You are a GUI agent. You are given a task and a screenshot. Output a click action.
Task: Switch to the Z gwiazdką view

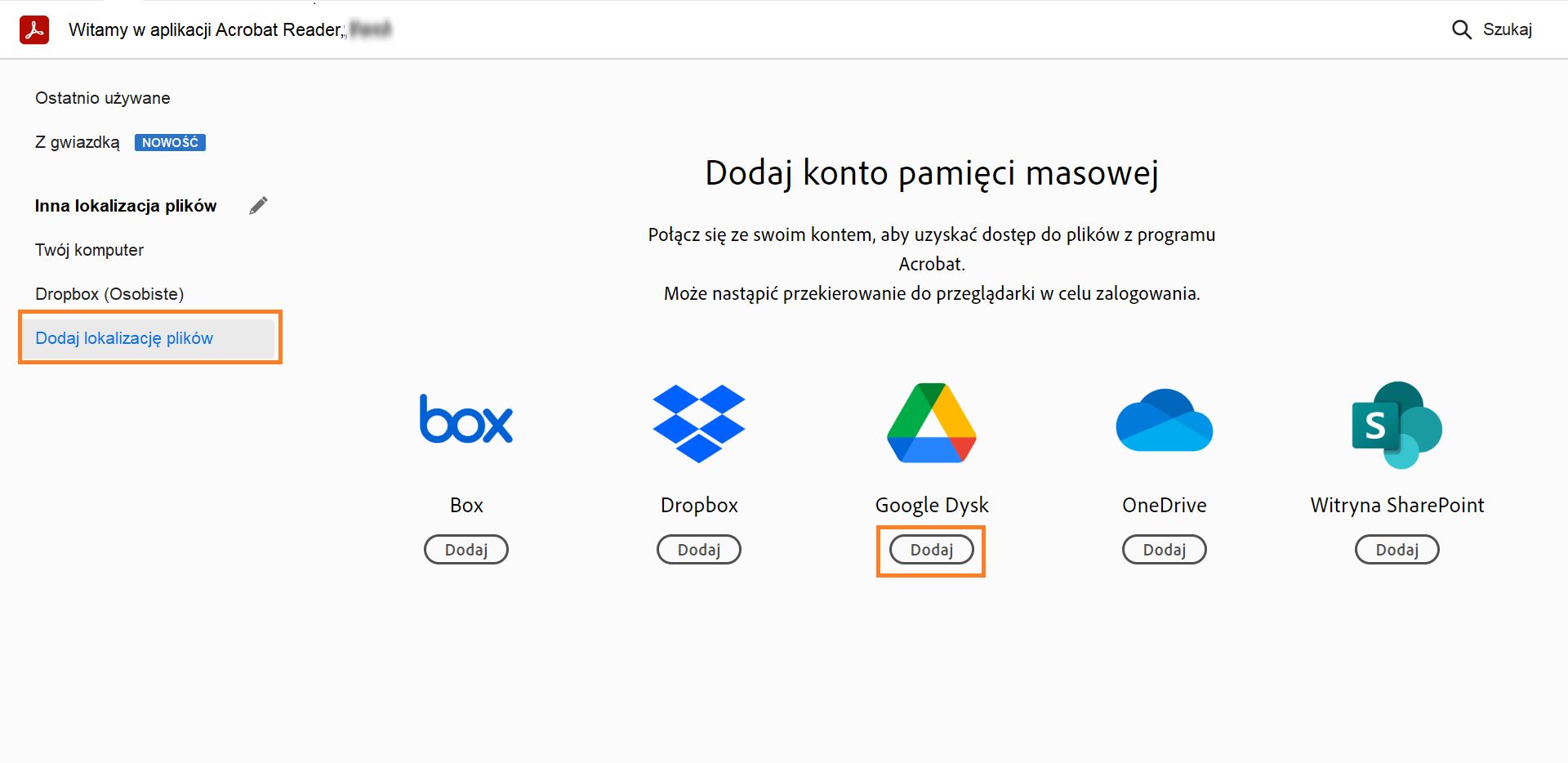(78, 141)
